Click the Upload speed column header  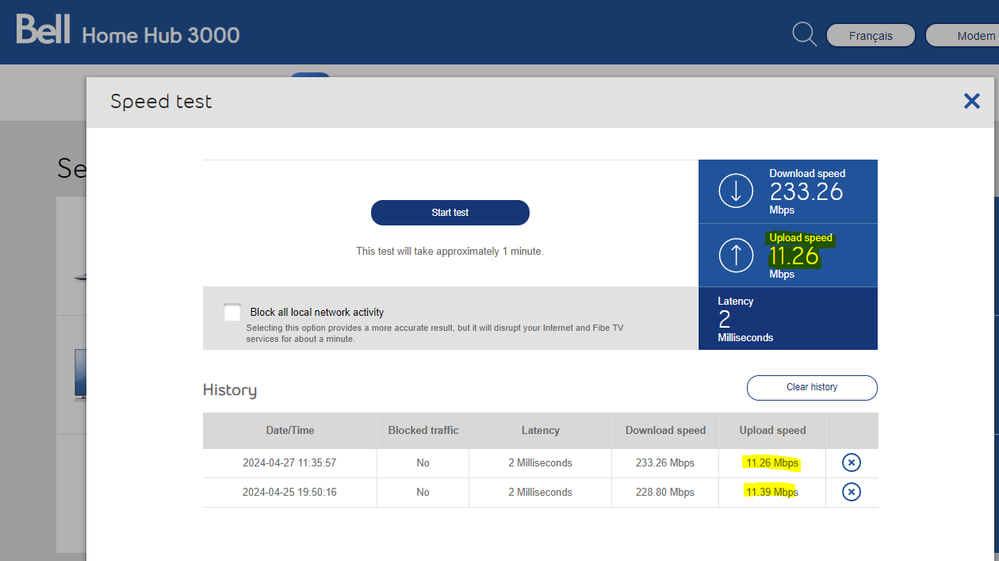772,430
